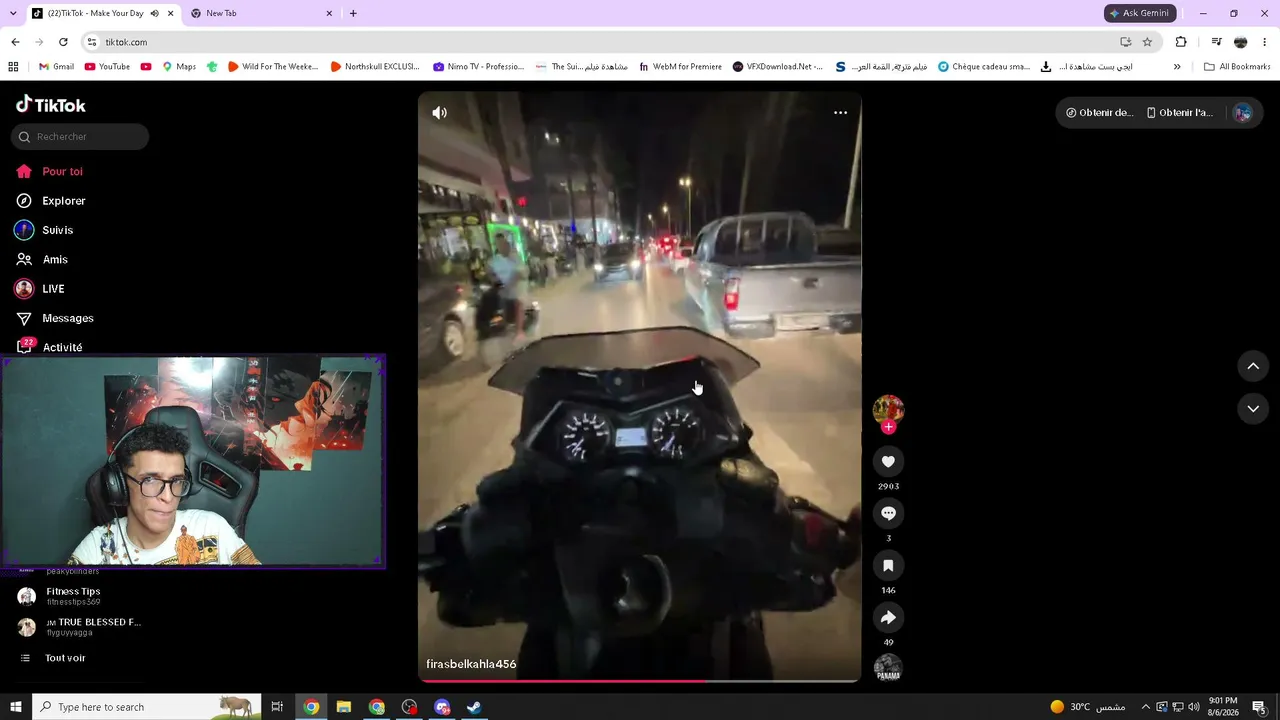The image size is (1280, 720).
Task: Save the video with the bookmark icon
Action: point(888,565)
